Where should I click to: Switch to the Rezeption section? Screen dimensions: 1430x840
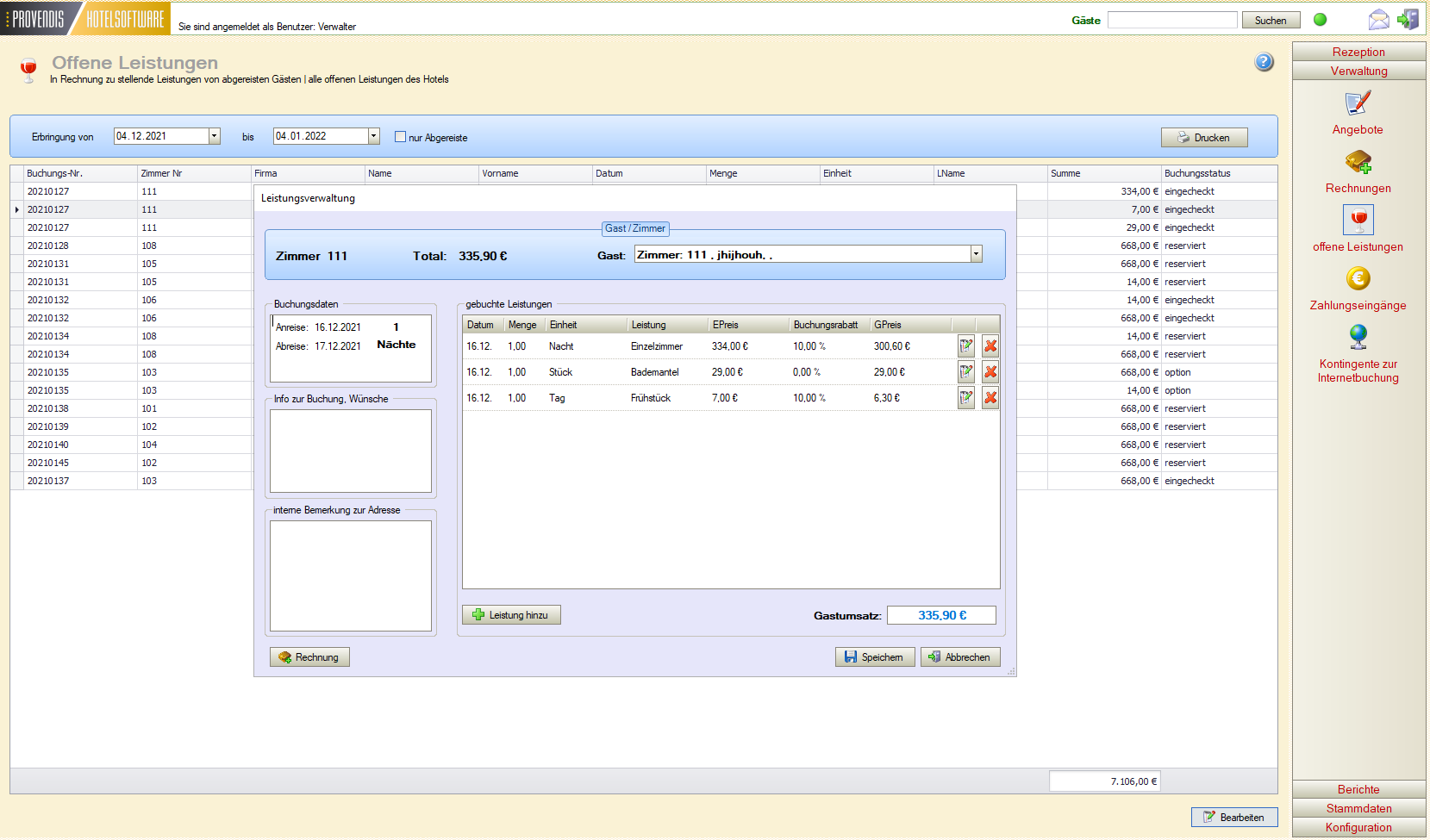tap(1358, 52)
